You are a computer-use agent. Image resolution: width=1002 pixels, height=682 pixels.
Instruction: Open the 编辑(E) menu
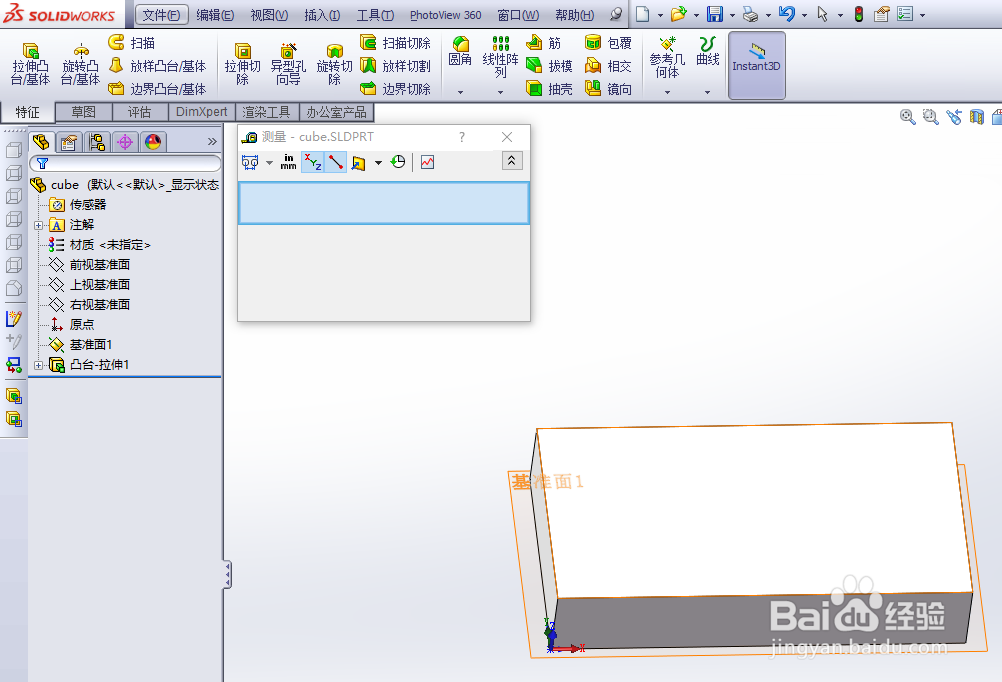click(x=215, y=15)
